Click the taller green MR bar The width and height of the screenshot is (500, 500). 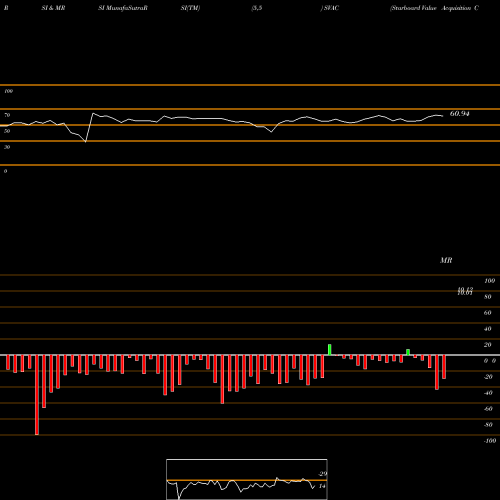(x=330, y=350)
